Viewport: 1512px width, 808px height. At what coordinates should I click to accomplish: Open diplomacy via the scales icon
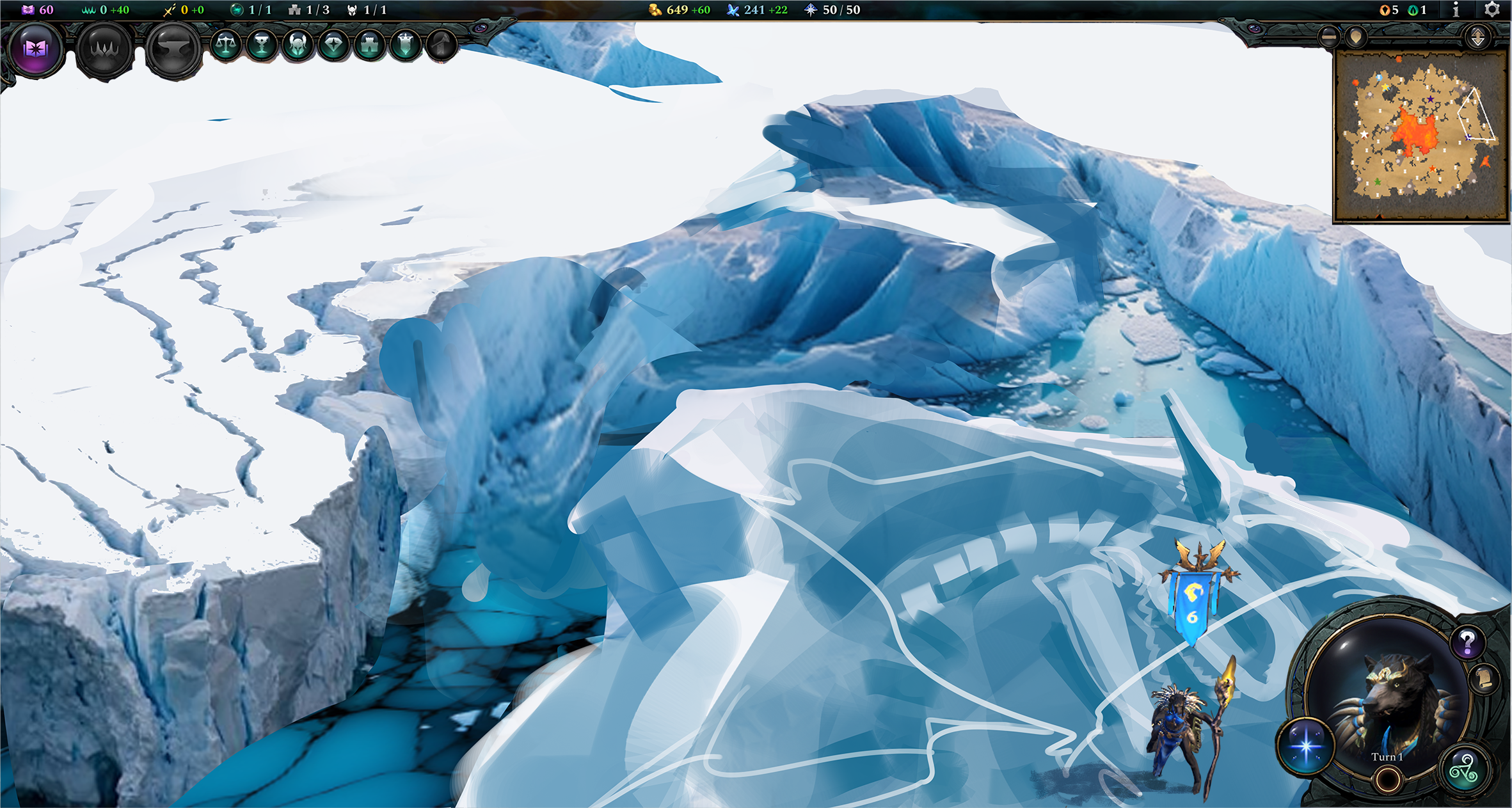[226, 45]
